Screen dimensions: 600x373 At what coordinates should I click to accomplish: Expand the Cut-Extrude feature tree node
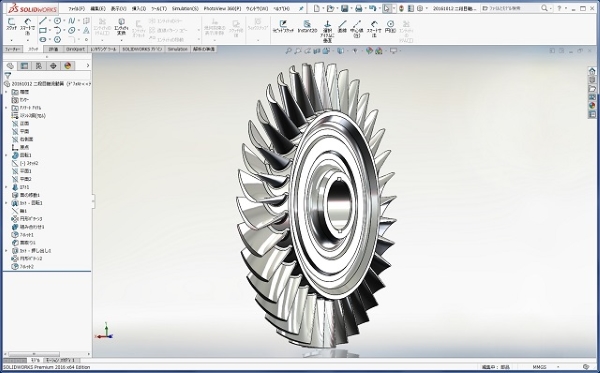[x=6, y=251]
